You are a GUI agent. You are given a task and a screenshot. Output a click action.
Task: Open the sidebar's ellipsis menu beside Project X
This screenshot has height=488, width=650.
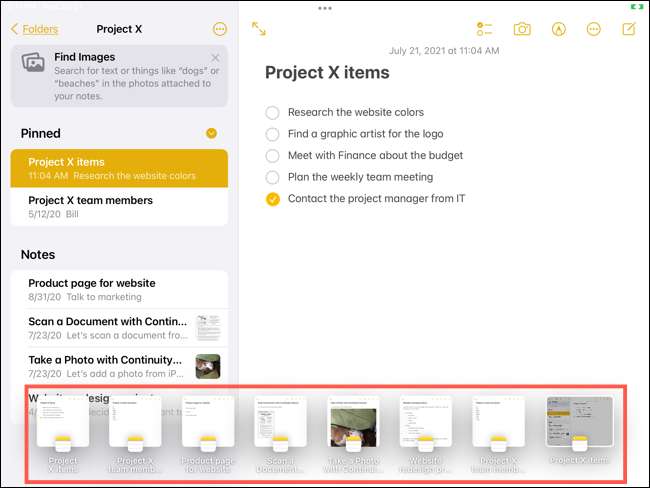(x=220, y=29)
